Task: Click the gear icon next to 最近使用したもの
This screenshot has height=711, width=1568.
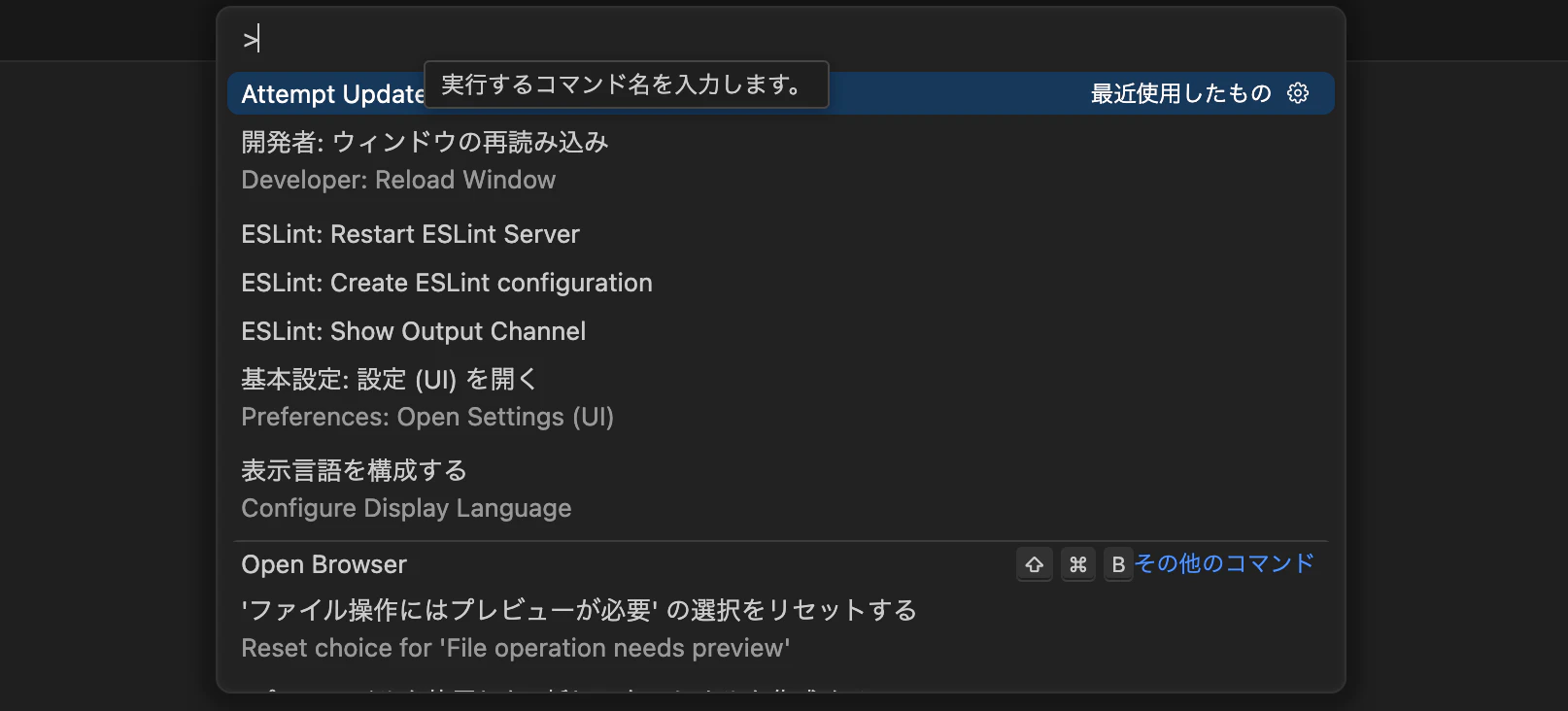Action: coord(1298,93)
